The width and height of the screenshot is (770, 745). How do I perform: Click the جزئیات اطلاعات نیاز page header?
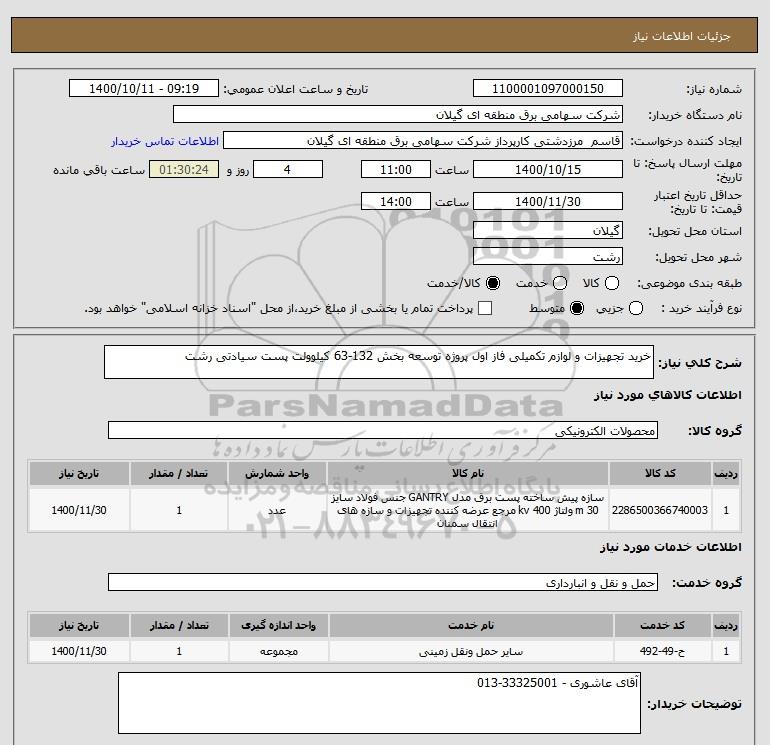pos(682,36)
